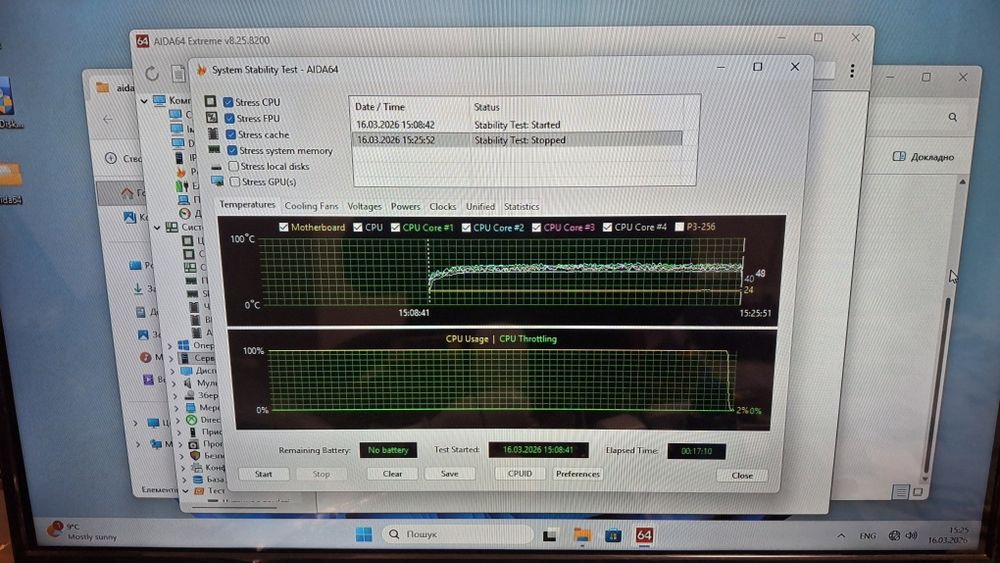Click the Stress FPU icon
The image size is (1000, 563).
[212, 117]
